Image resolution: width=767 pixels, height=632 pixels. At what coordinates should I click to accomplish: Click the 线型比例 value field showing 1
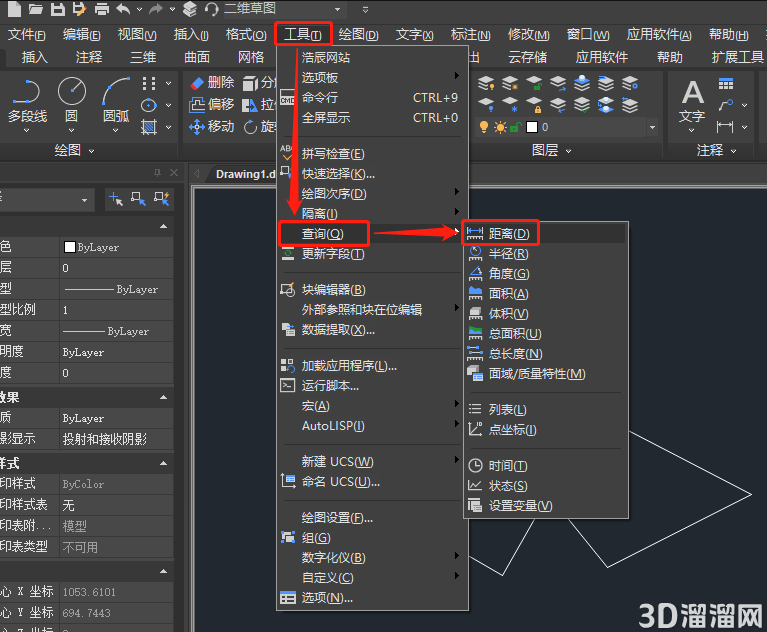click(116, 310)
